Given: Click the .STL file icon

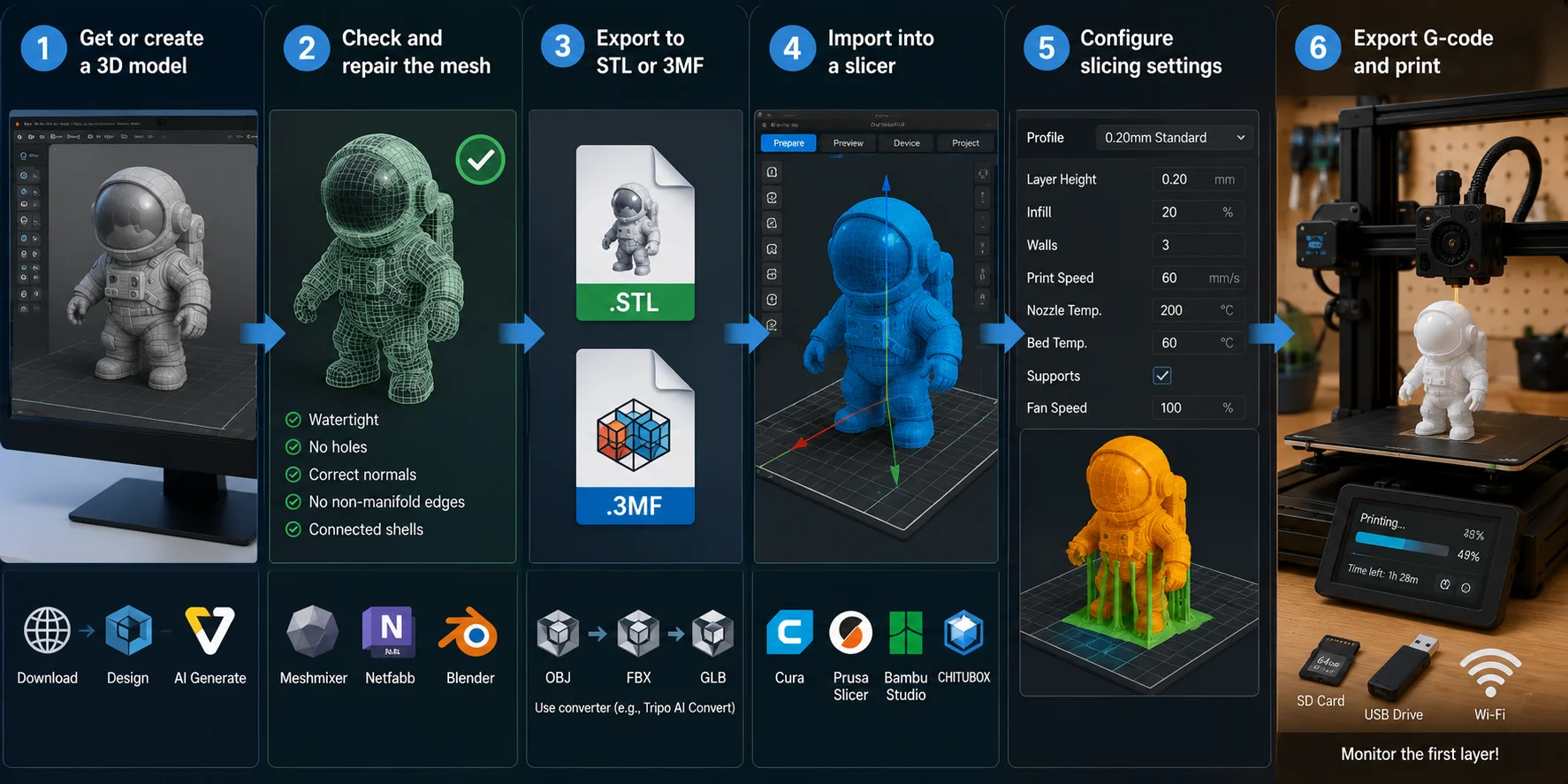Looking at the screenshot, I should tap(635, 232).
